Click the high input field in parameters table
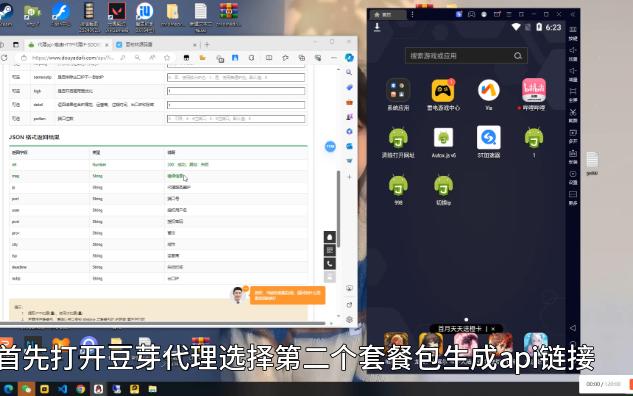 236,91
